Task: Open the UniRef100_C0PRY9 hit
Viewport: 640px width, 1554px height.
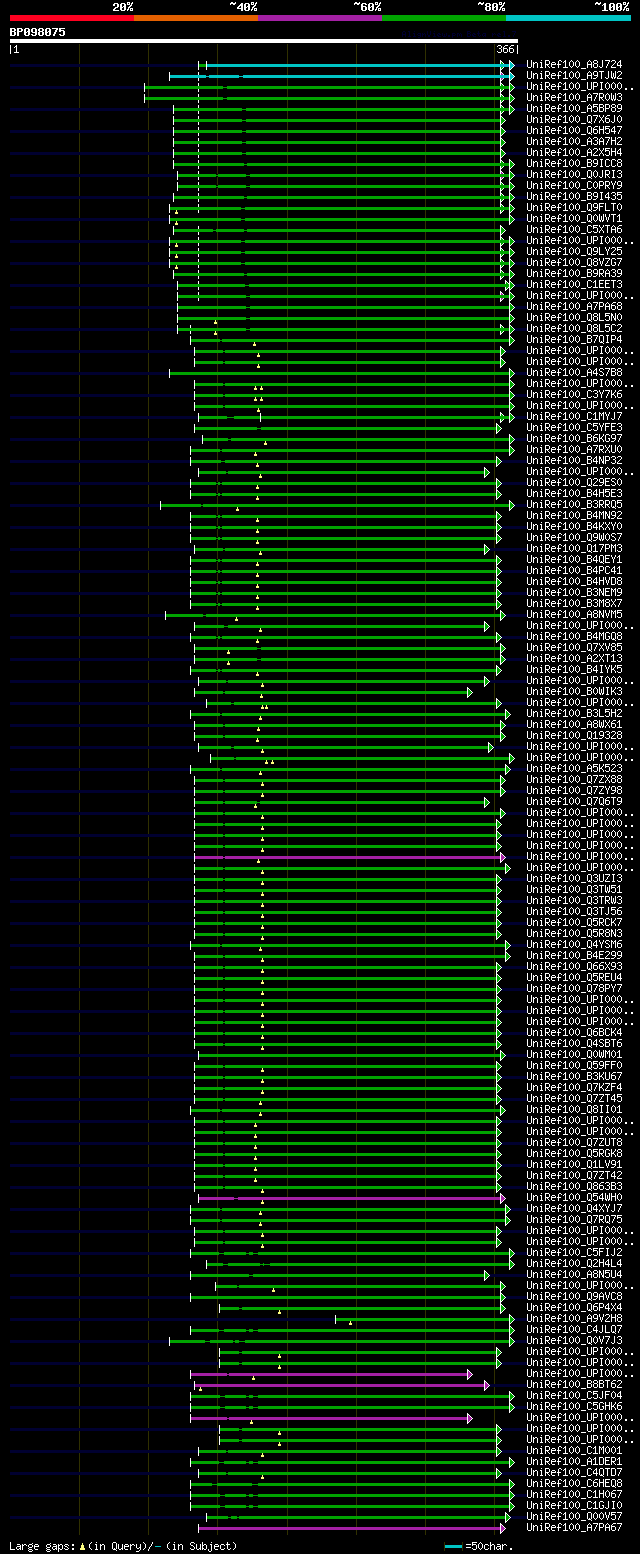Action: [574, 186]
